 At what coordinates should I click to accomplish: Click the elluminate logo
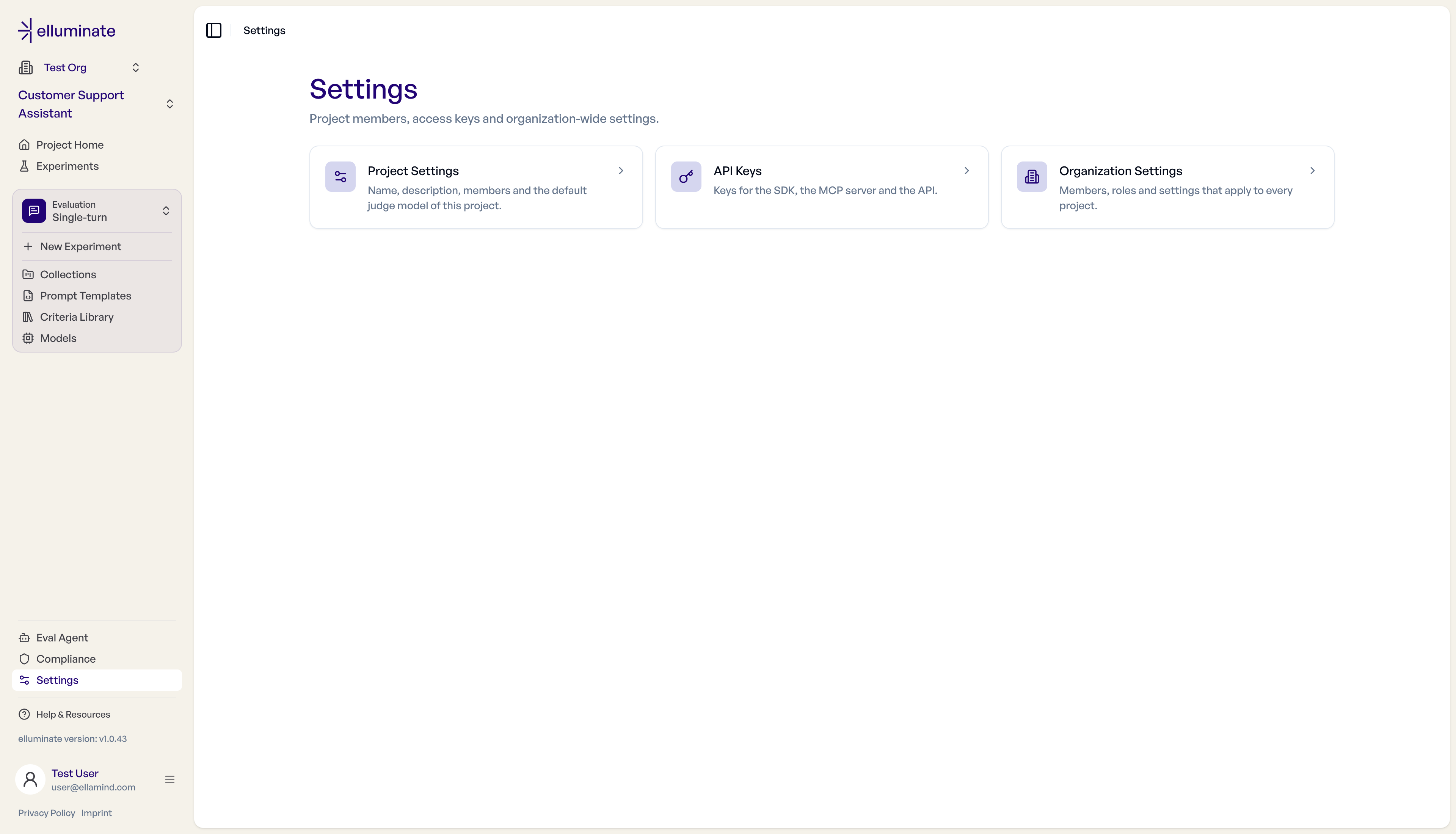click(x=66, y=31)
